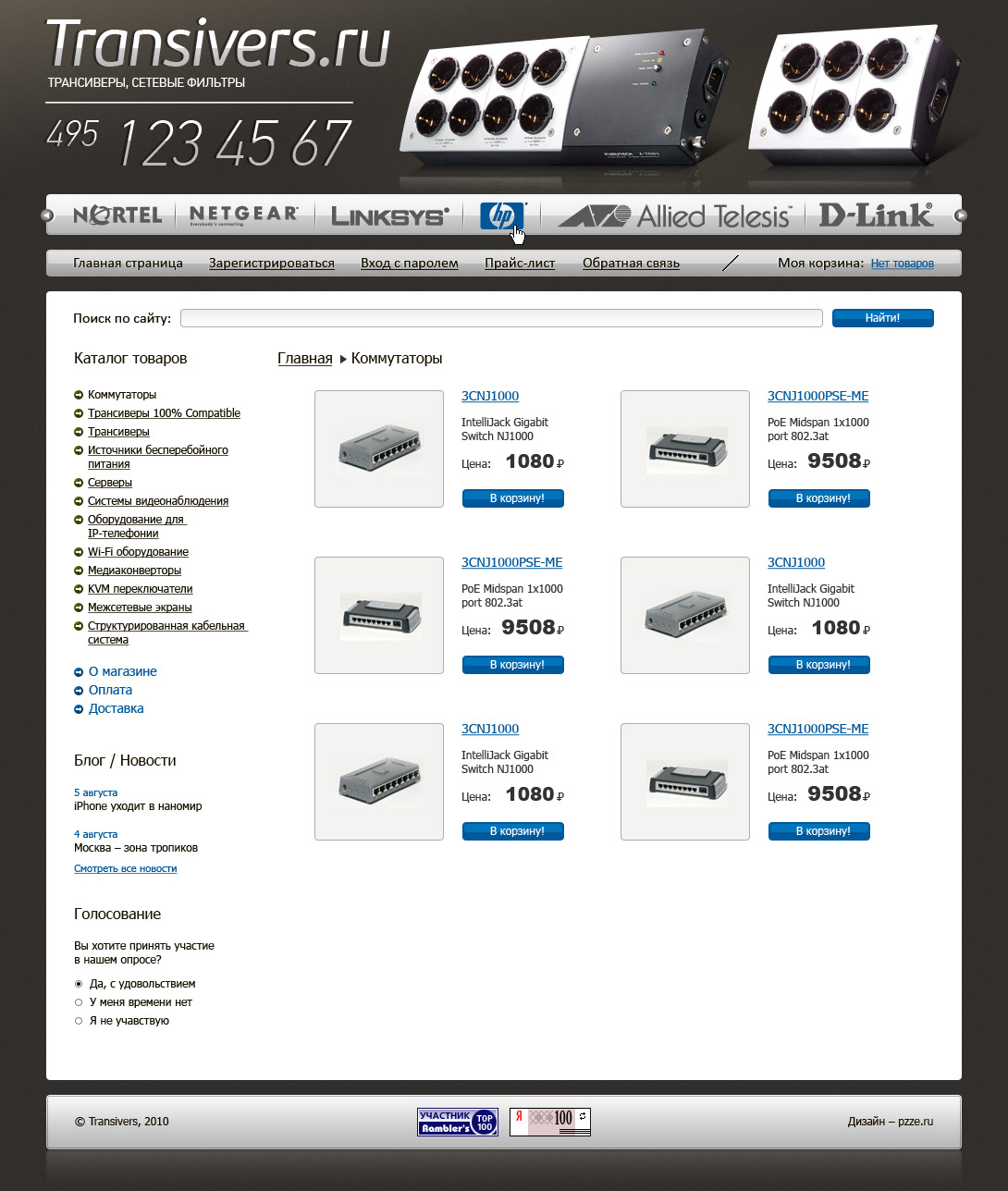
Task: Select radio Я не участвую
Action: click(x=79, y=1021)
